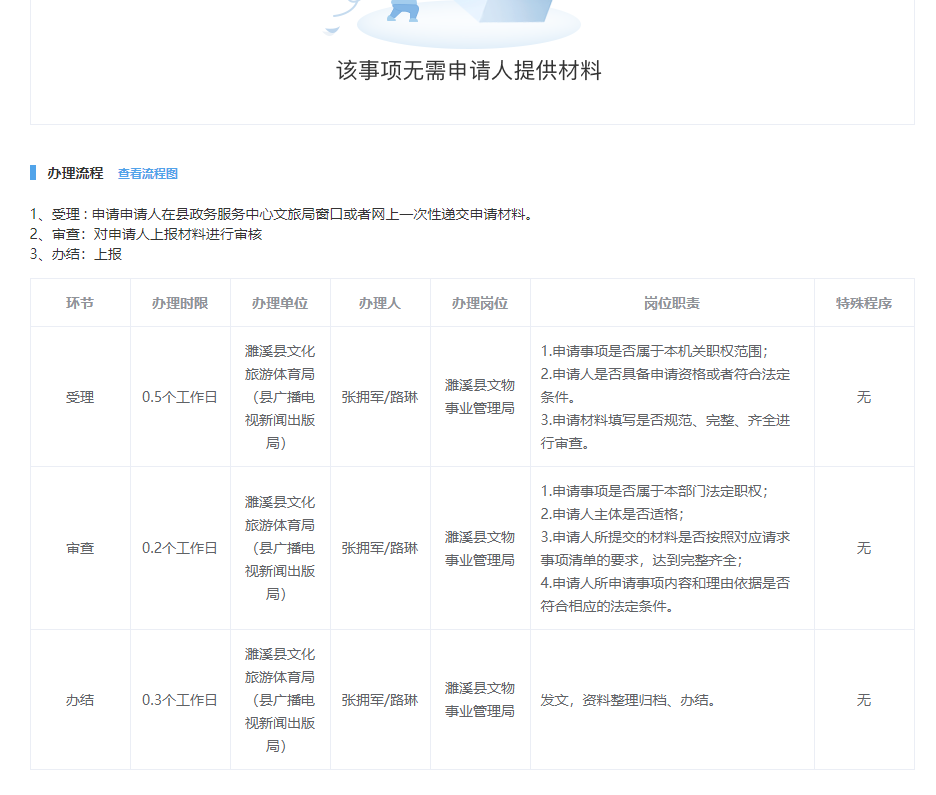Click 濉溪县文物事业管理局 in the 办结 row

(x=480, y=700)
